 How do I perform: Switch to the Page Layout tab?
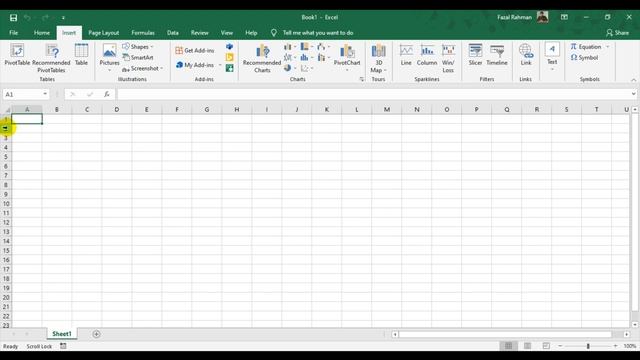point(104,33)
